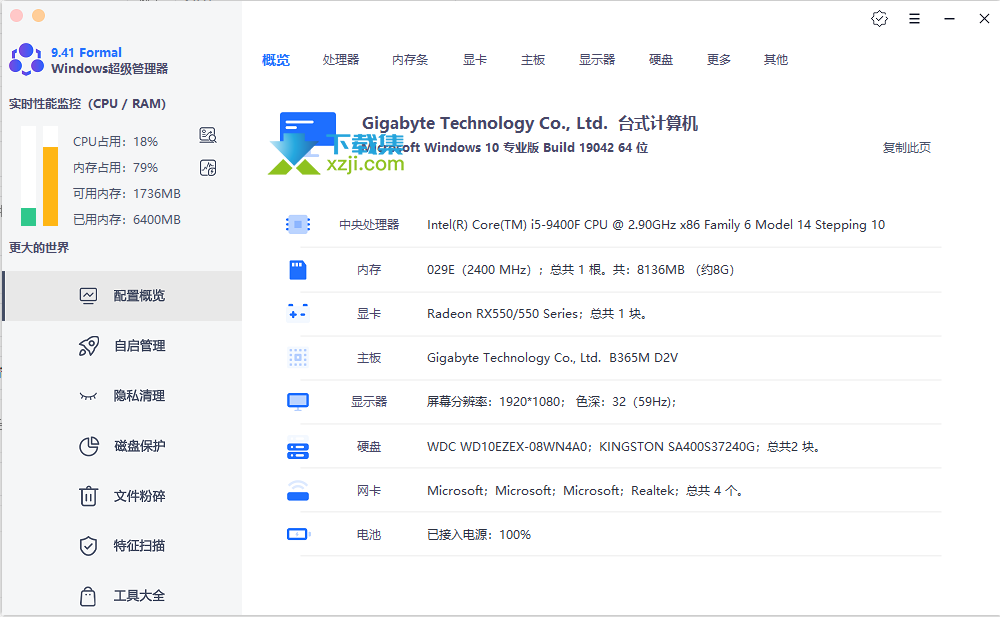This screenshot has height=617, width=1000.
Task: Click the 隐私清理 closed-eye icon
Action: click(x=88, y=396)
